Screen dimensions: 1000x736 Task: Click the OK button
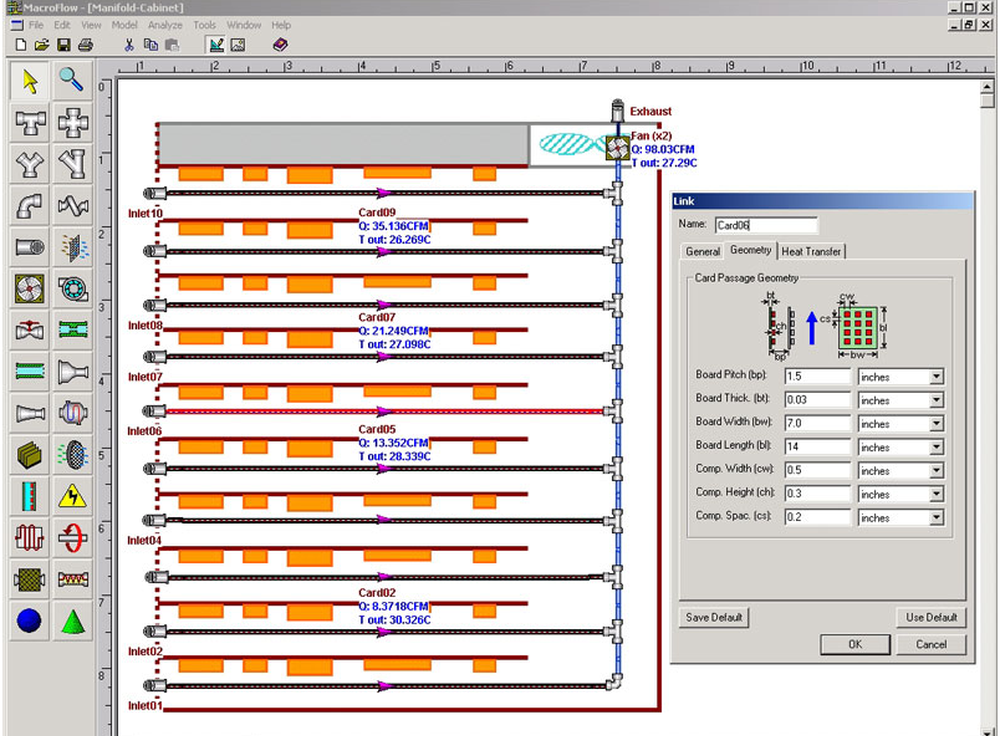click(855, 644)
